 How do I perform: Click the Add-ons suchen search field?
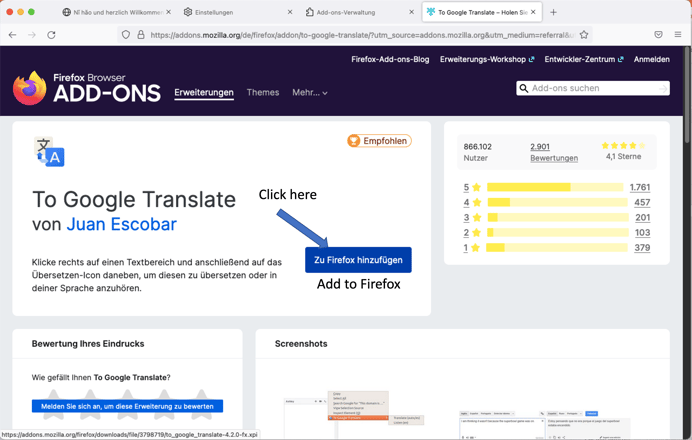pyautogui.click(x=592, y=88)
